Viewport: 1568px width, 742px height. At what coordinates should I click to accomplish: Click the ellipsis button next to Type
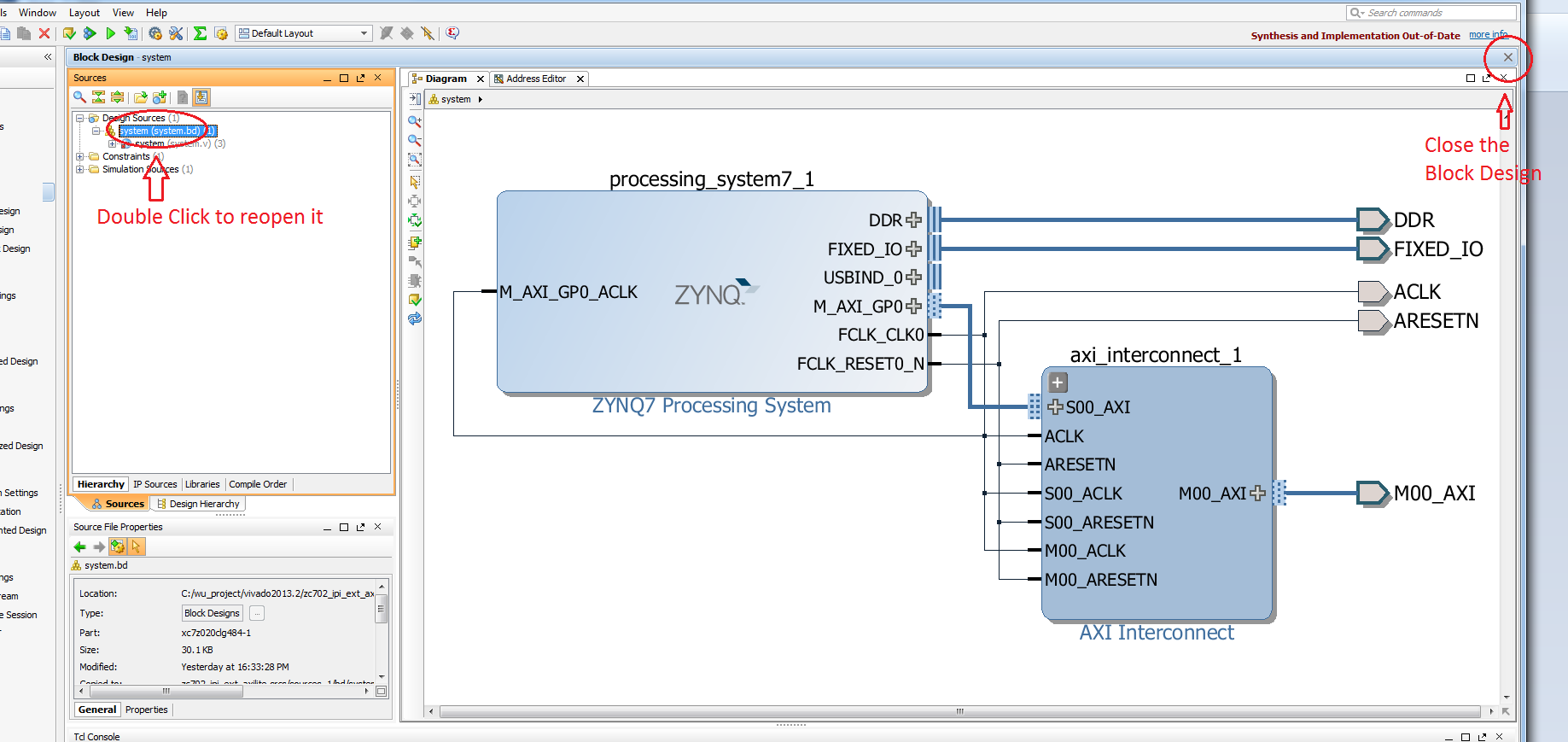tap(257, 613)
